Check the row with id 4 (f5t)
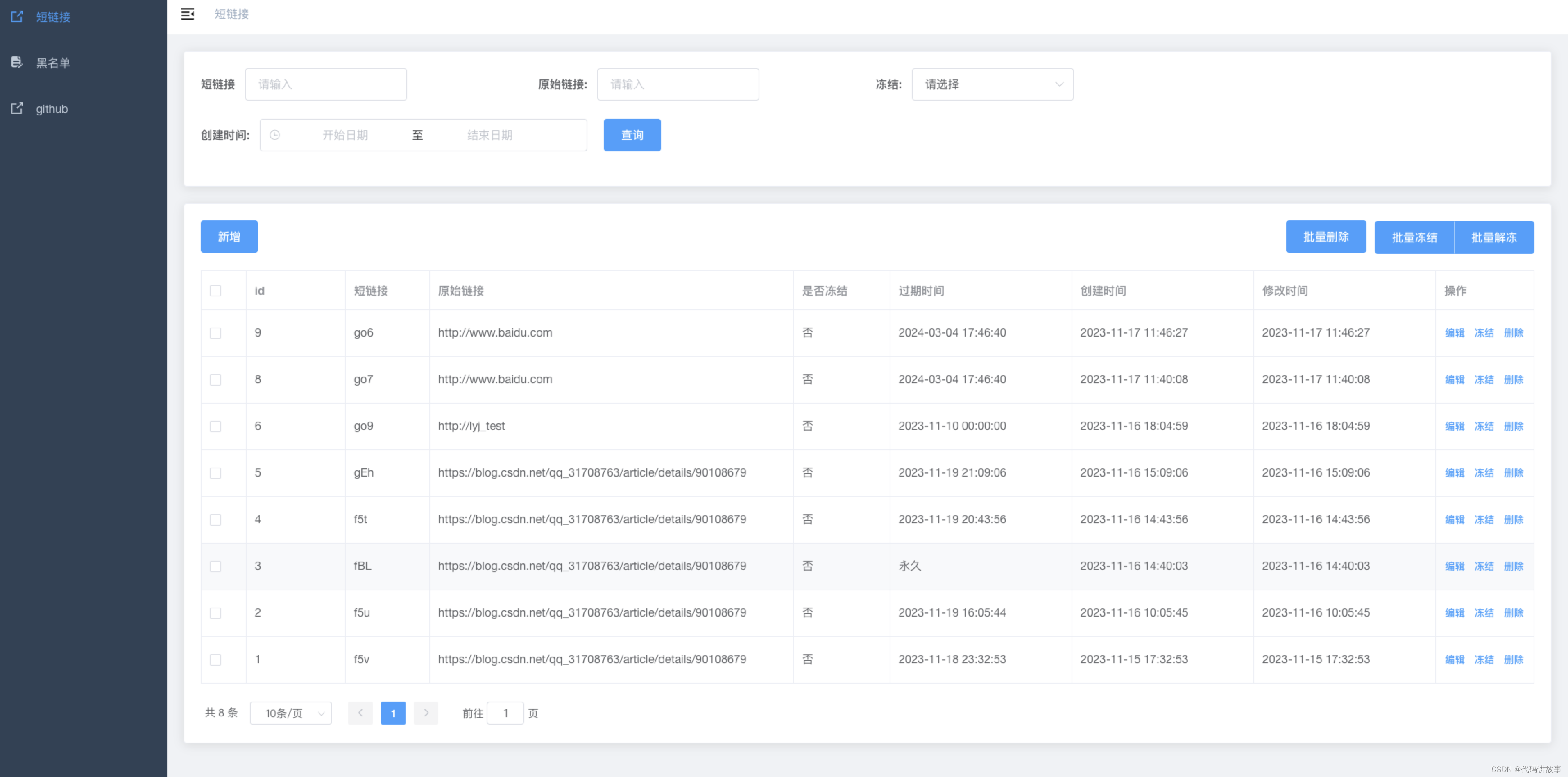This screenshot has width=1568, height=777. (215, 520)
